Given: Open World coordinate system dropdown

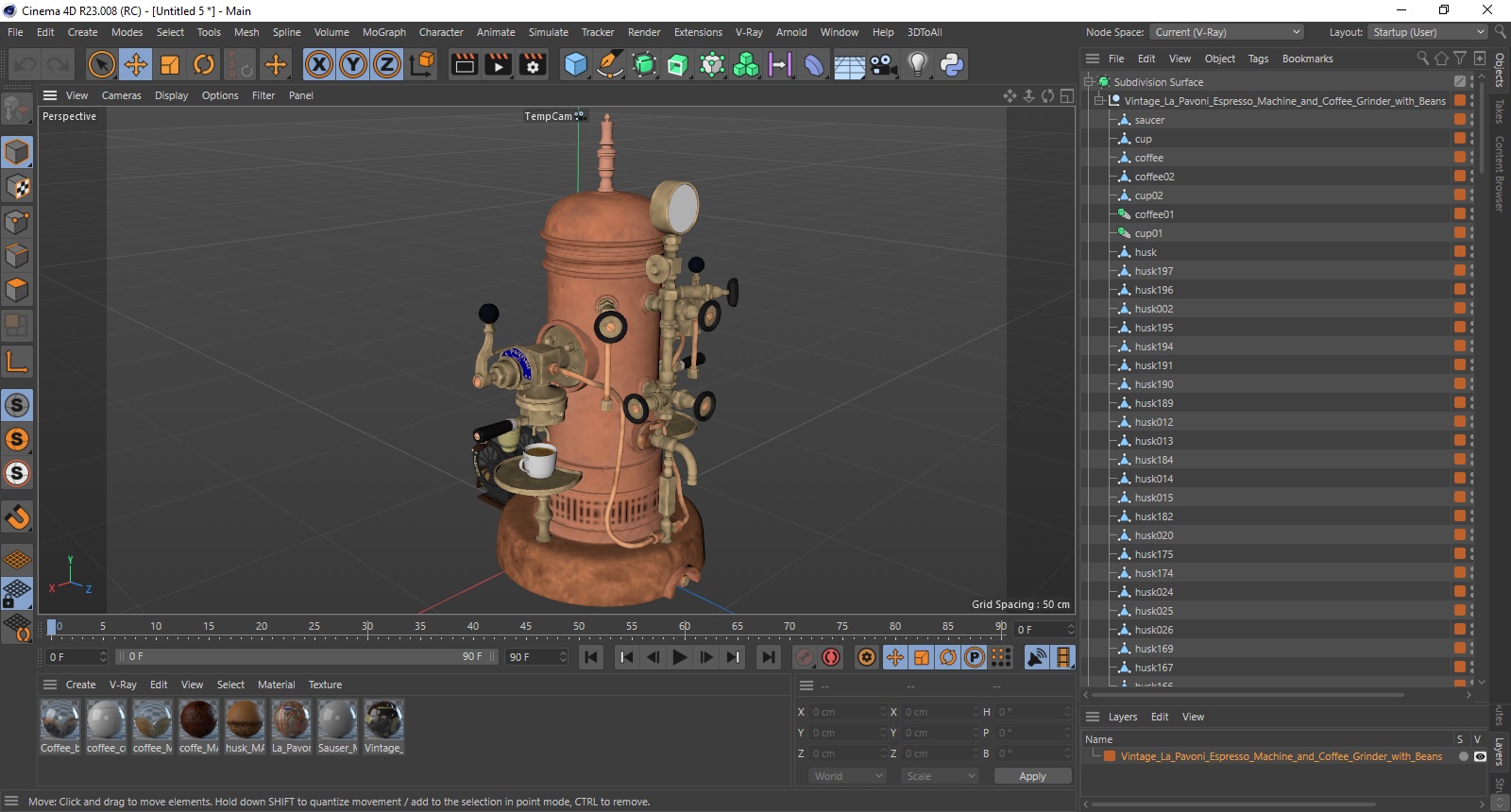Looking at the screenshot, I should tap(847, 776).
